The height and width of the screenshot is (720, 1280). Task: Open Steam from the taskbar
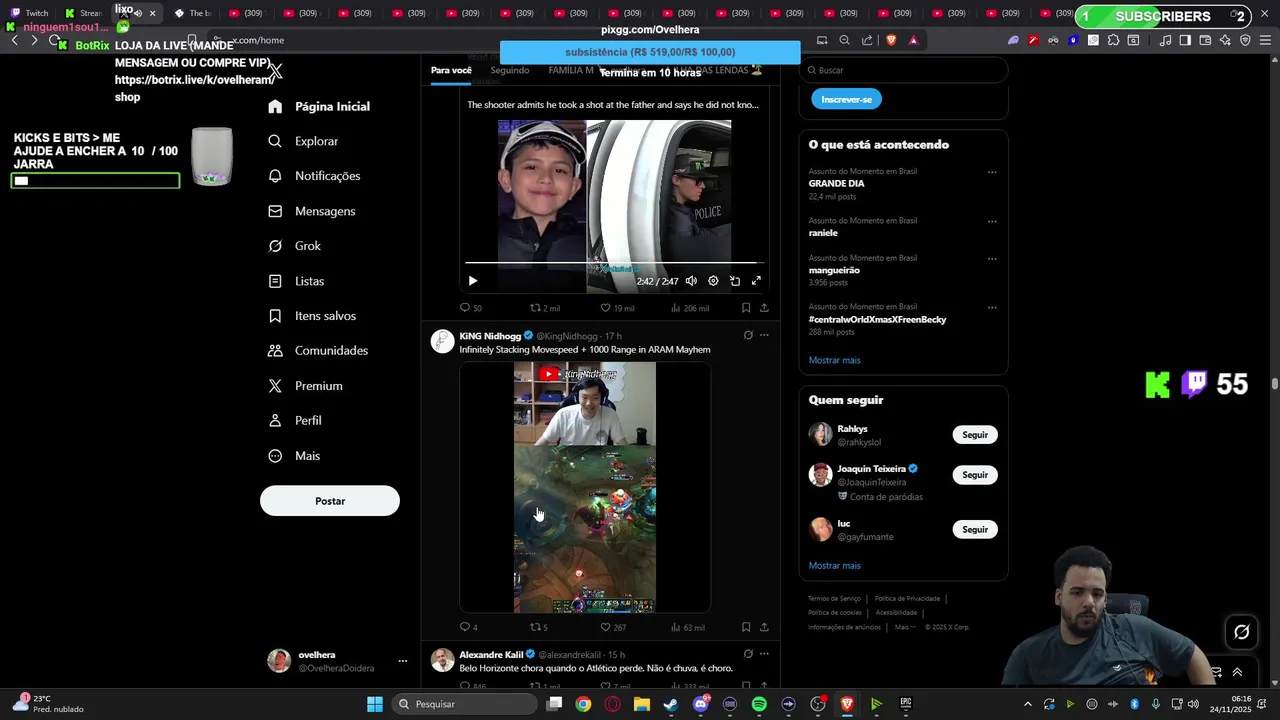[x=670, y=704]
